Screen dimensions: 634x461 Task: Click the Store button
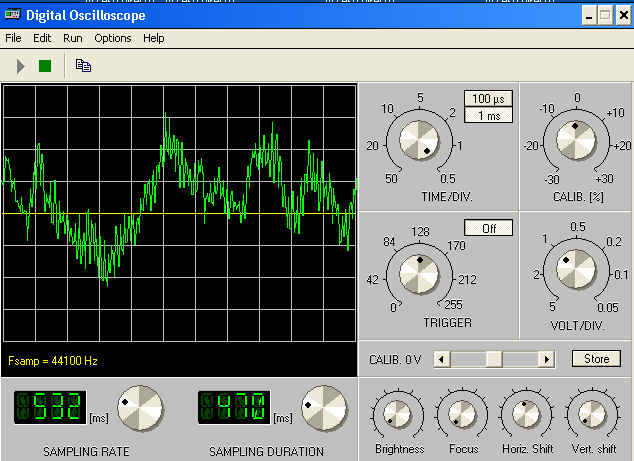click(596, 359)
